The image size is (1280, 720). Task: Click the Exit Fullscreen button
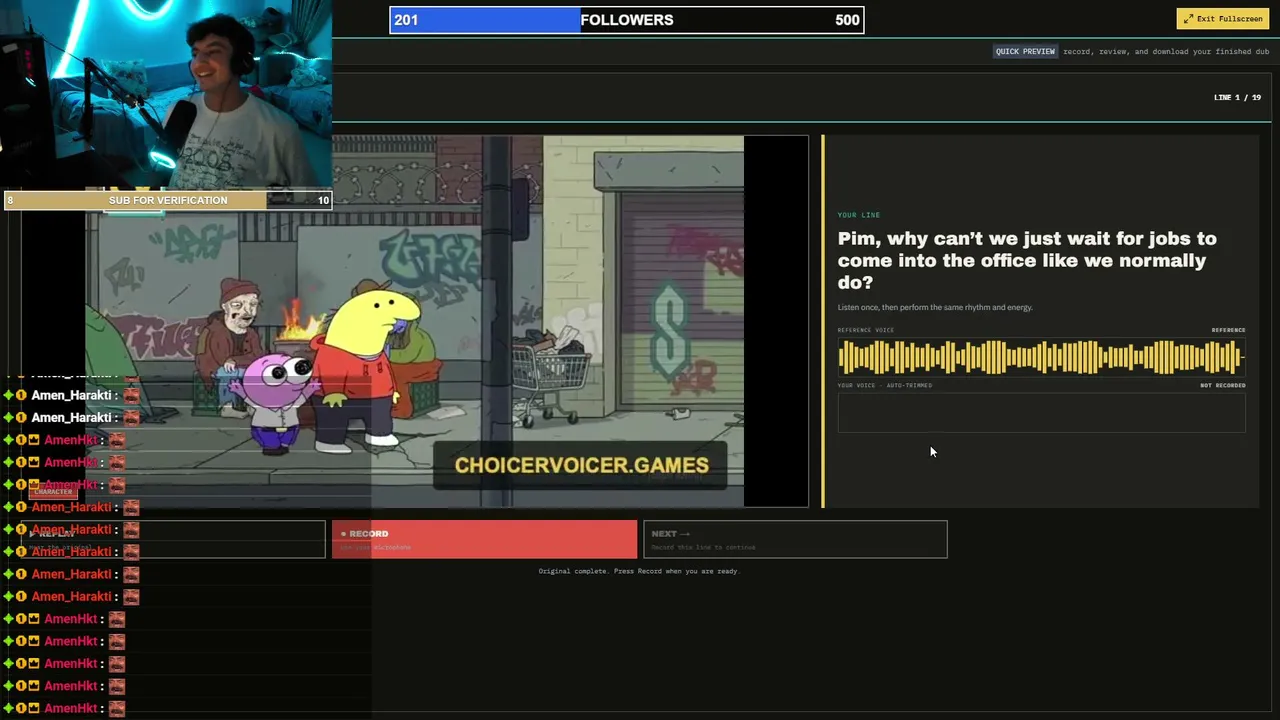coord(1223,19)
